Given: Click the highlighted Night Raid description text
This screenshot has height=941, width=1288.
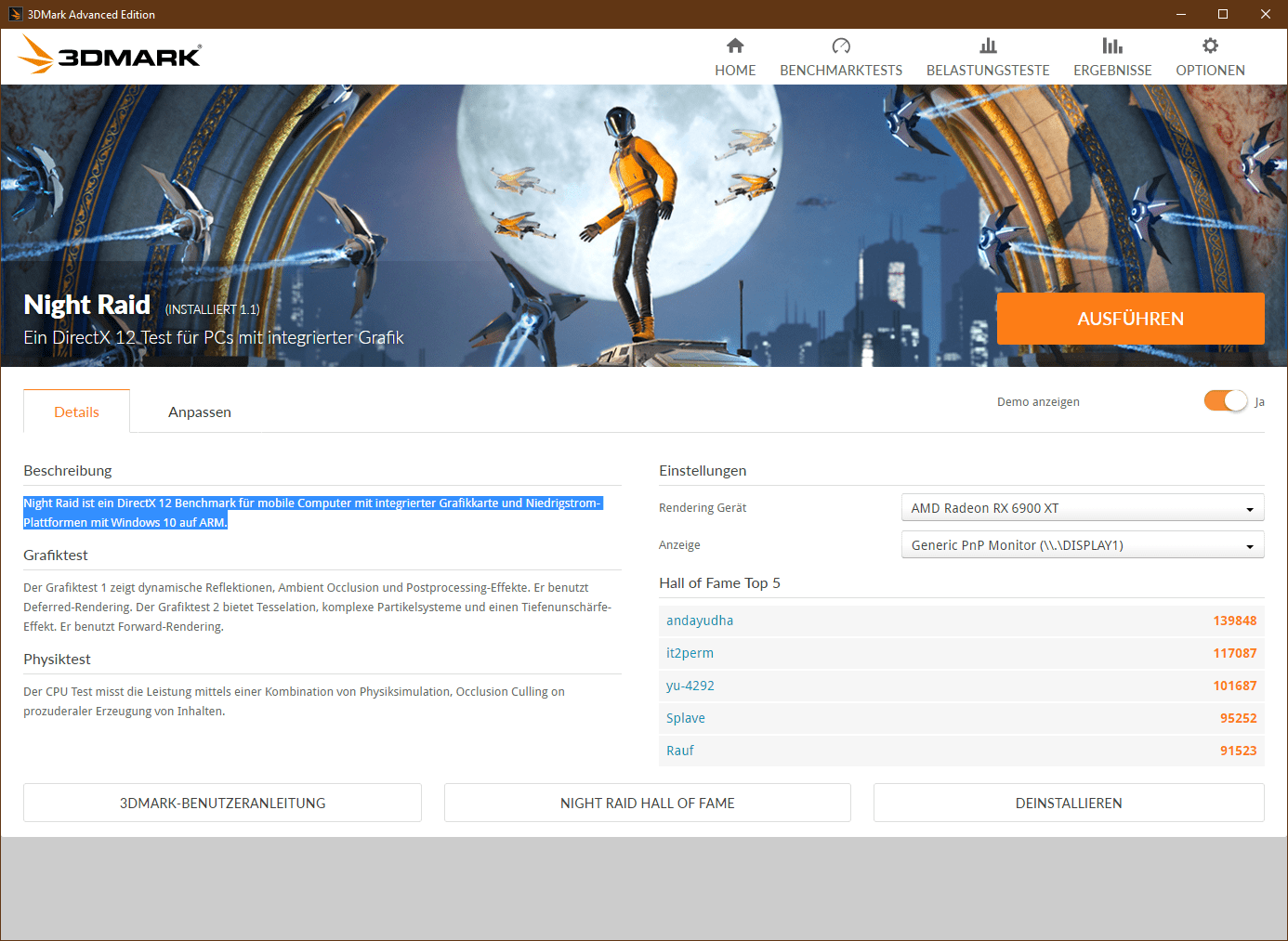Looking at the screenshot, I should pyautogui.click(x=312, y=513).
